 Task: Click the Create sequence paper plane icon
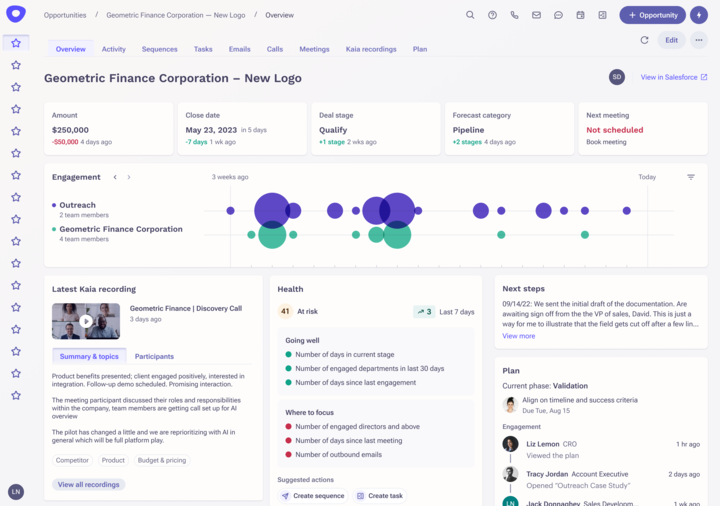(285, 496)
